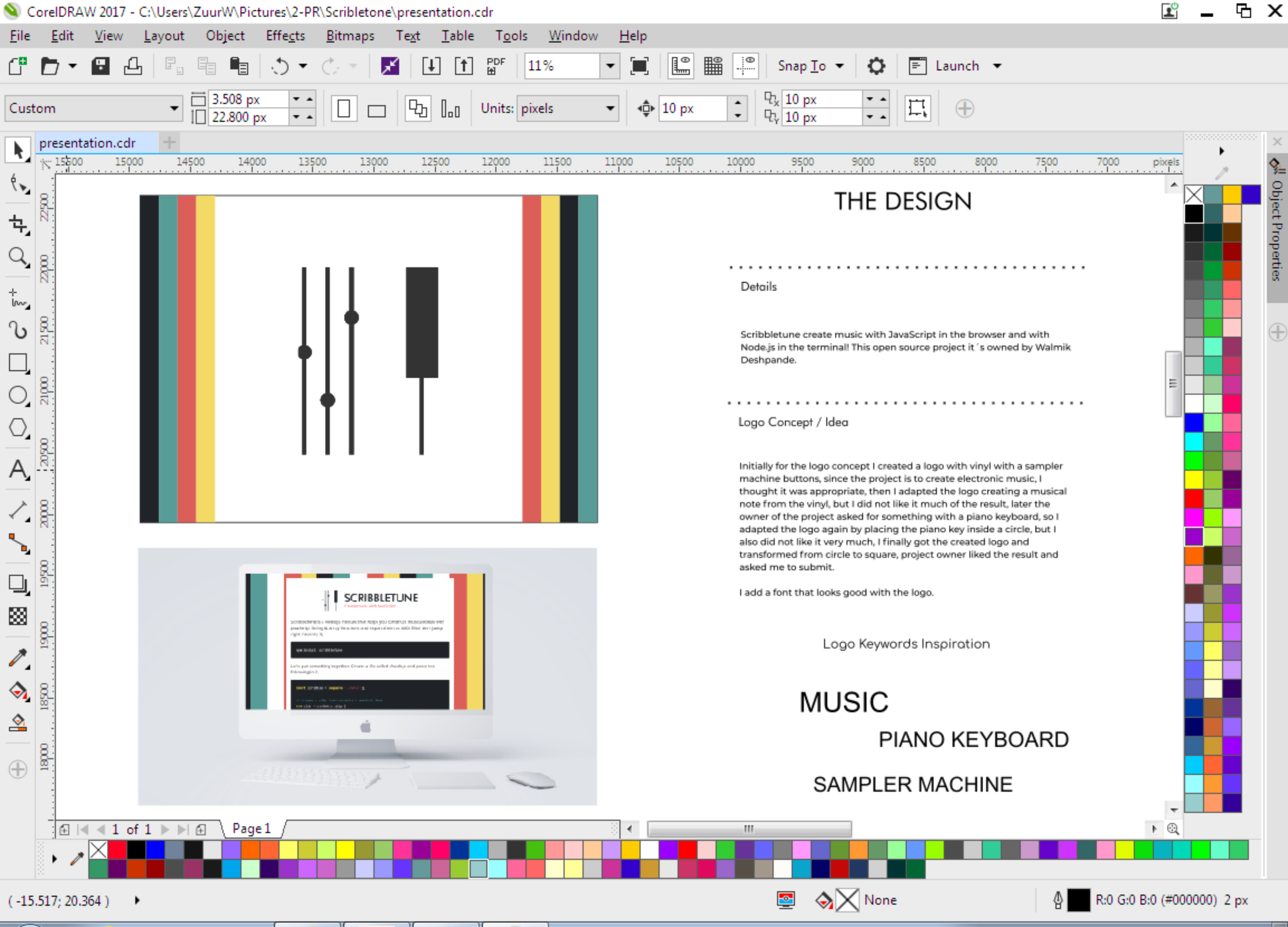Click the Publish to PDF icon
The image size is (1288, 927).
[x=496, y=66]
